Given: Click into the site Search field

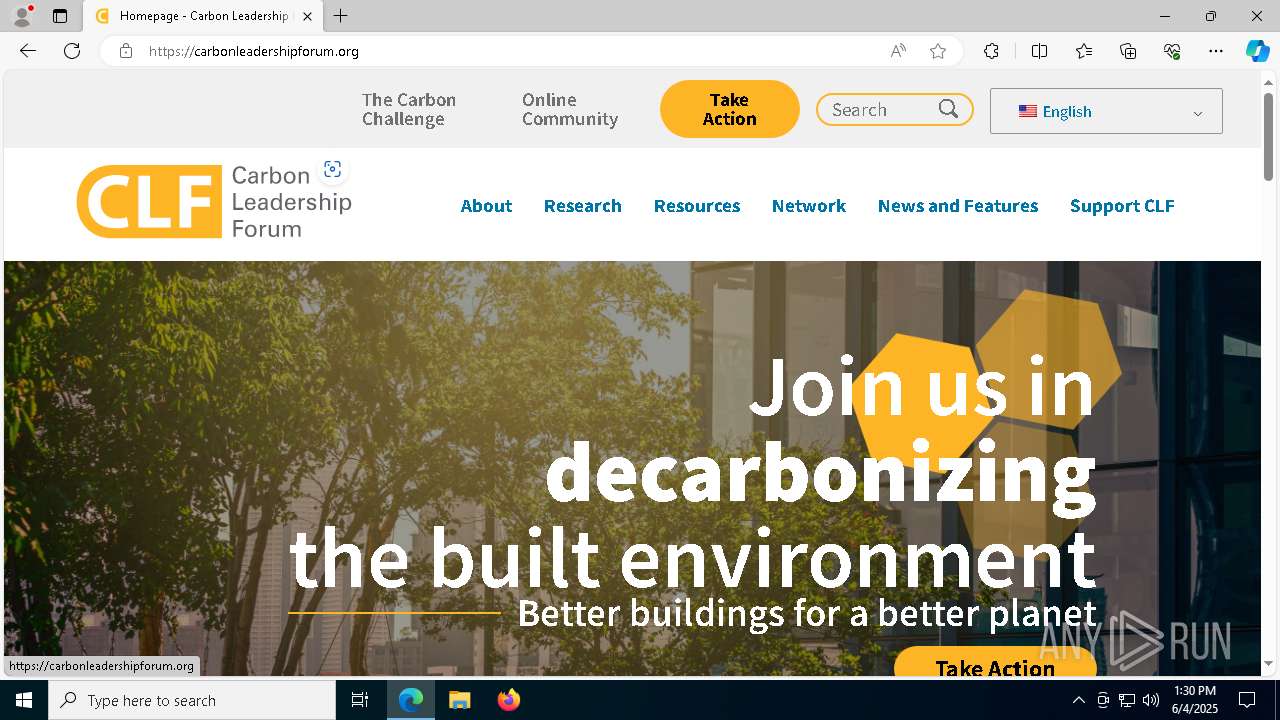Looking at the screenshot, I should click(882, 110).
